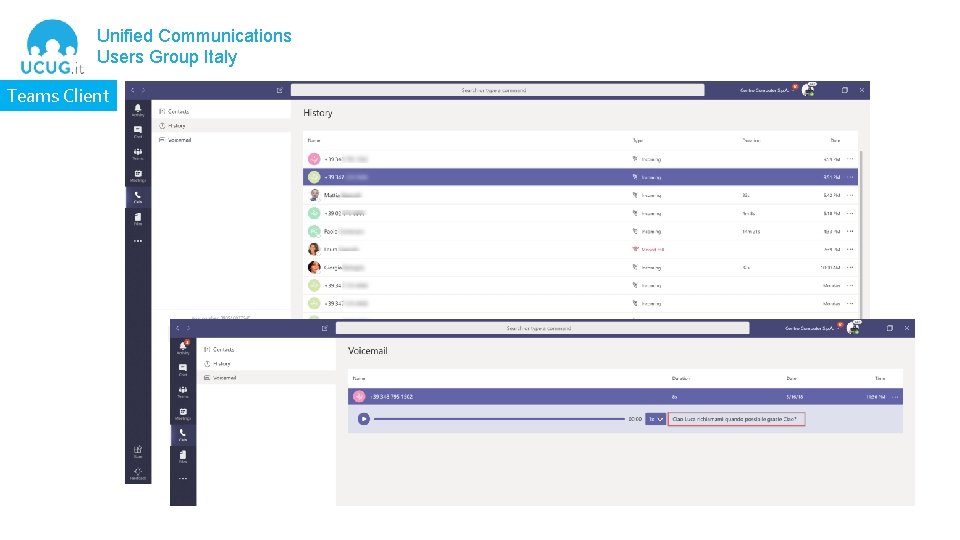Open Meetings in the History window sidebar
The width and height of the screenshot is (960, 540).
[x=138, y=176]
